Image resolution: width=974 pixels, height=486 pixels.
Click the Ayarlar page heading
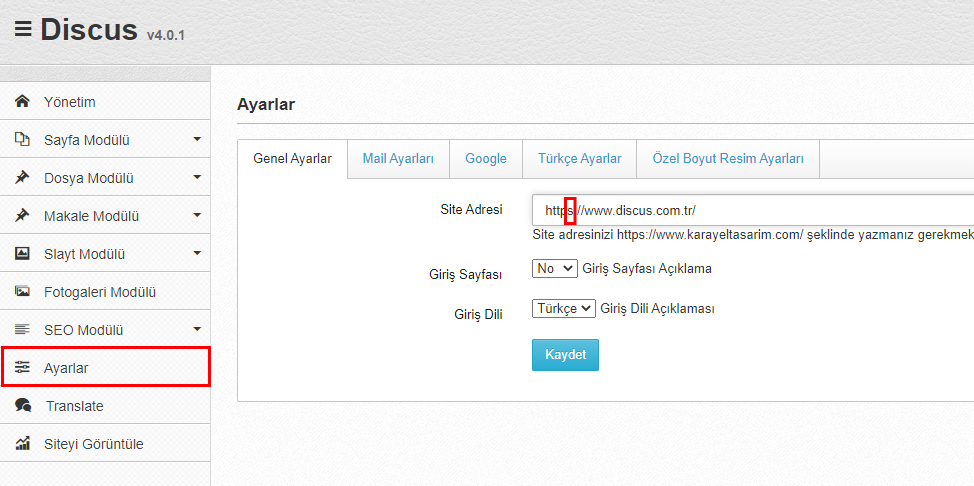pyautogui.click(x=266, y=104)
